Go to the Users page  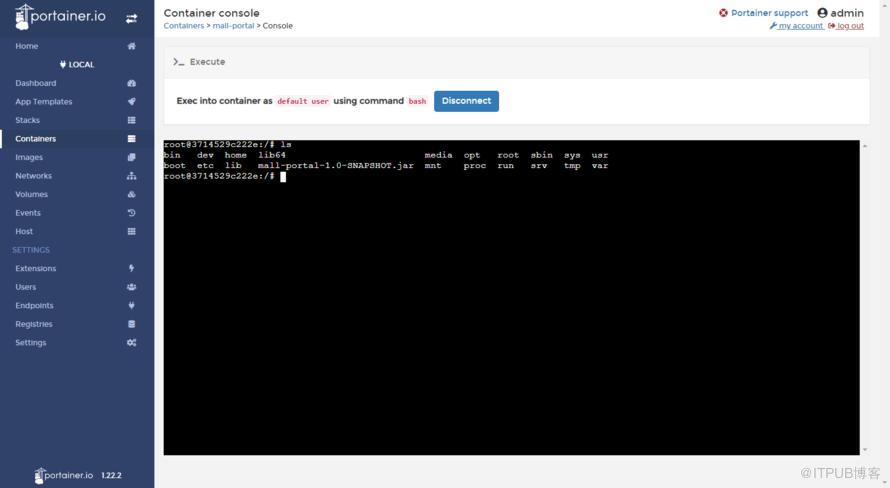26,287
